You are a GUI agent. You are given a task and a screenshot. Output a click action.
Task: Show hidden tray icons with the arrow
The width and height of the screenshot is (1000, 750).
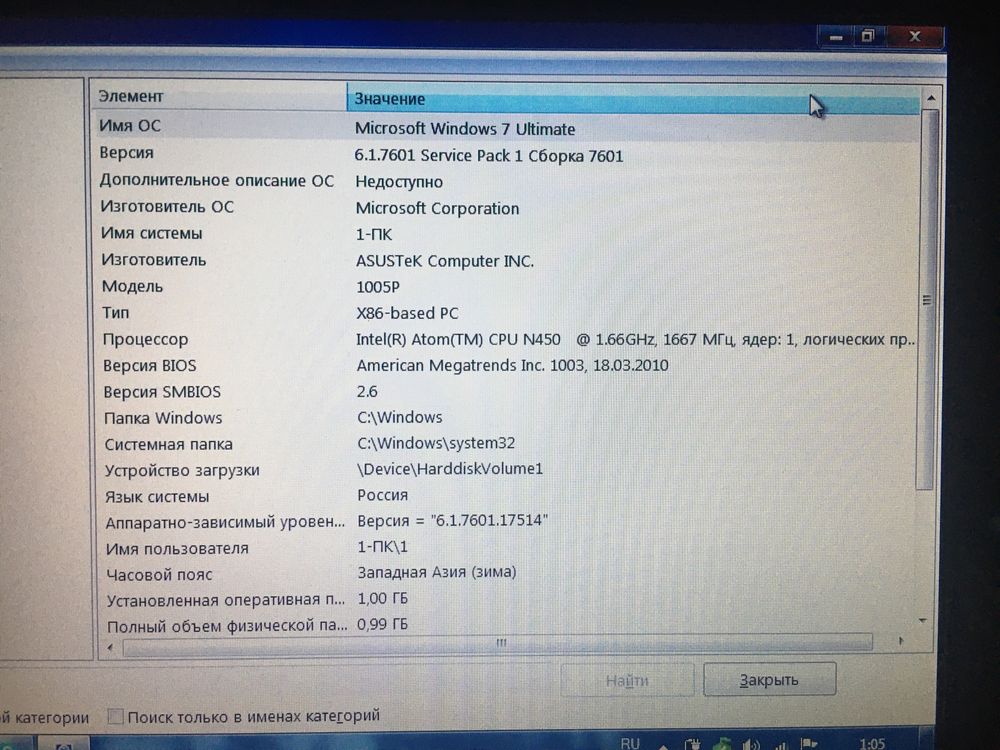663,745
